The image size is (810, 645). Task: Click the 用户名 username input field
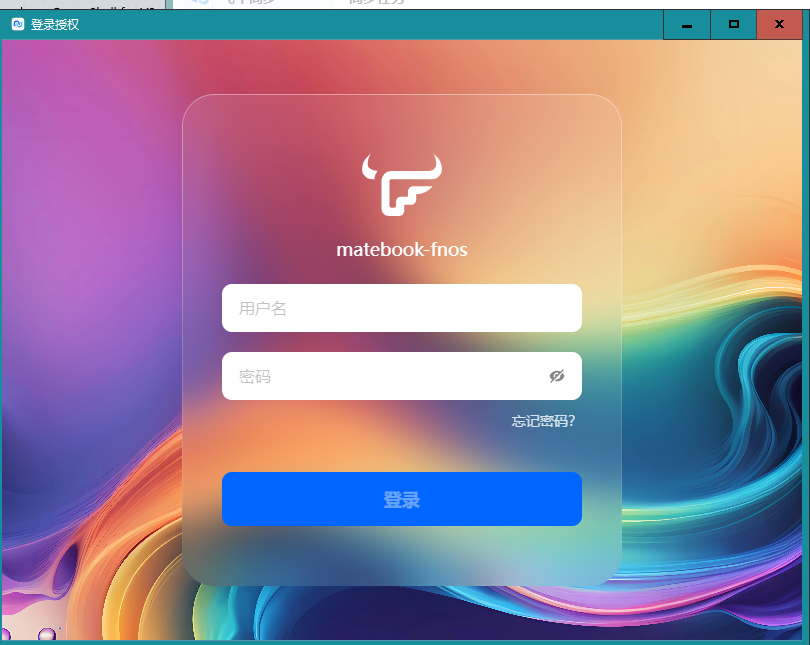tap(401, 308)
